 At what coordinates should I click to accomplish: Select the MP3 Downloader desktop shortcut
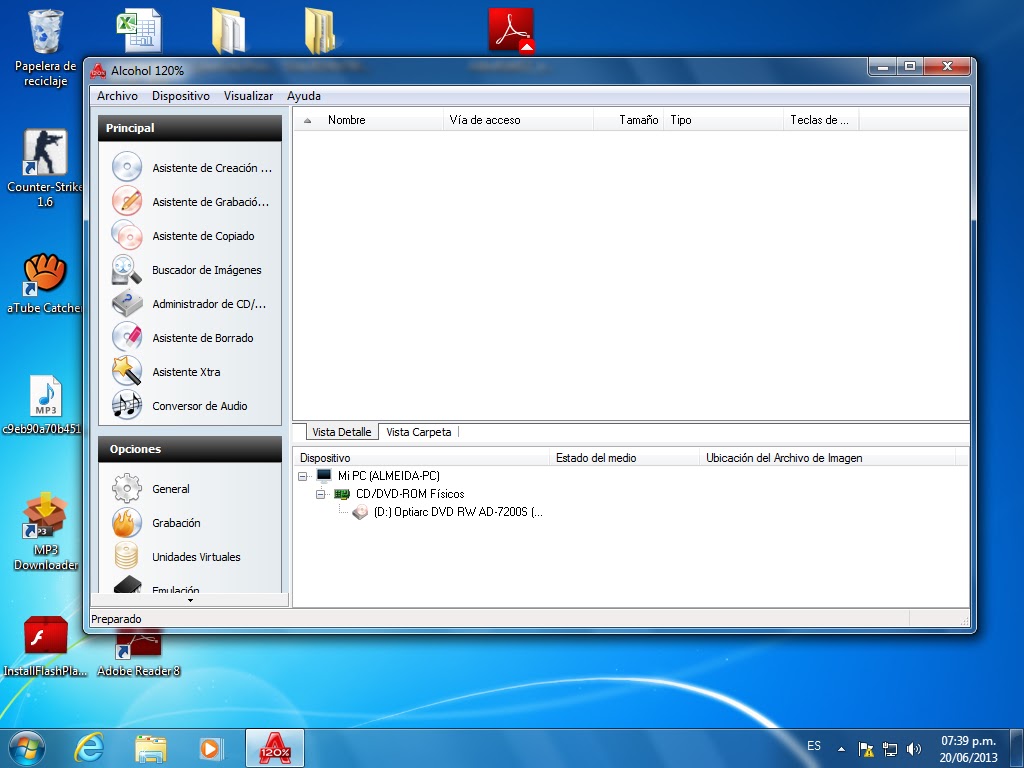(x=46, y=532)
